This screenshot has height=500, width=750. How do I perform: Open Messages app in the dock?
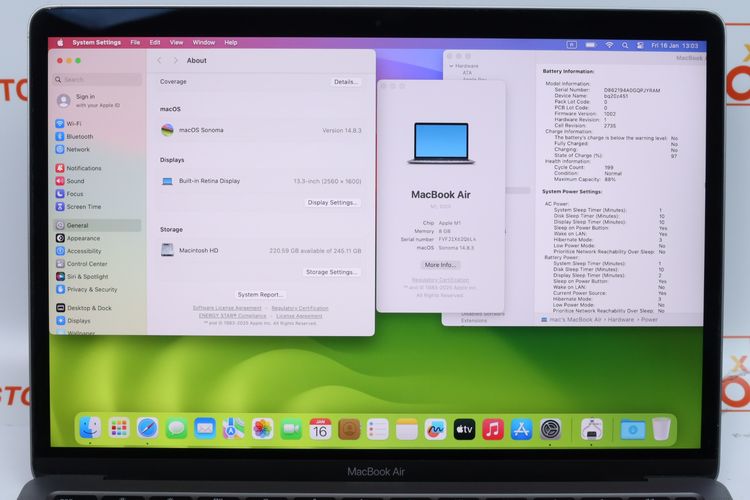[x=176, y=428]
